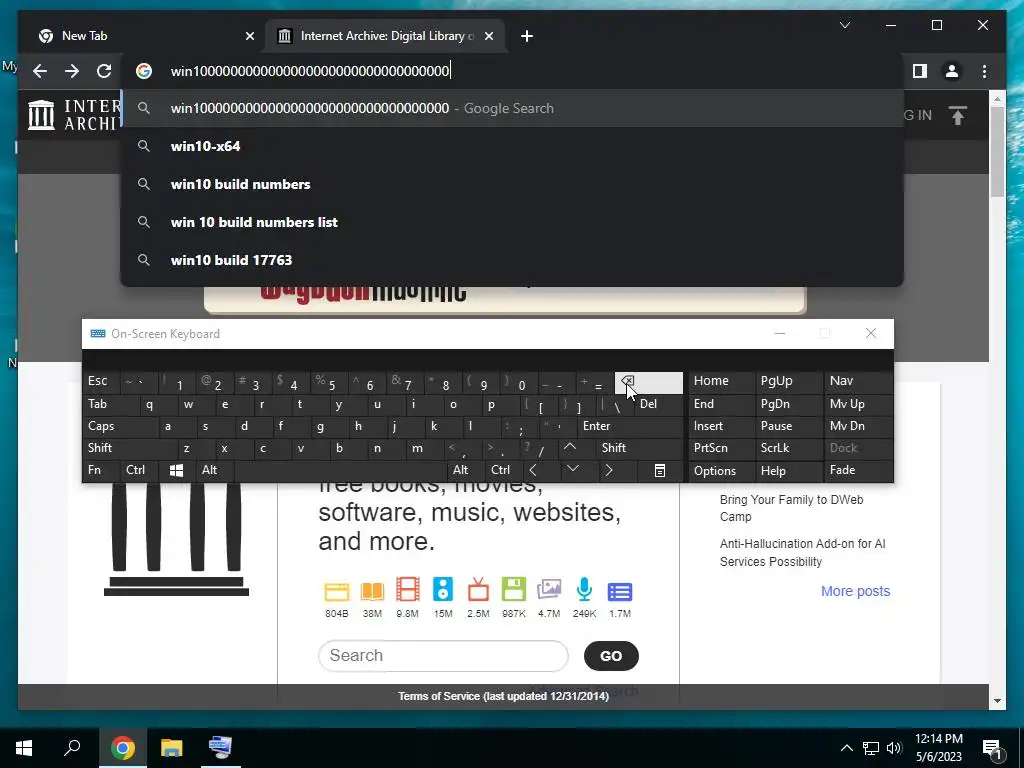The image size is (1024, 768).
Task: Open File Explorer from taskbar
Action: pos(171,748)
